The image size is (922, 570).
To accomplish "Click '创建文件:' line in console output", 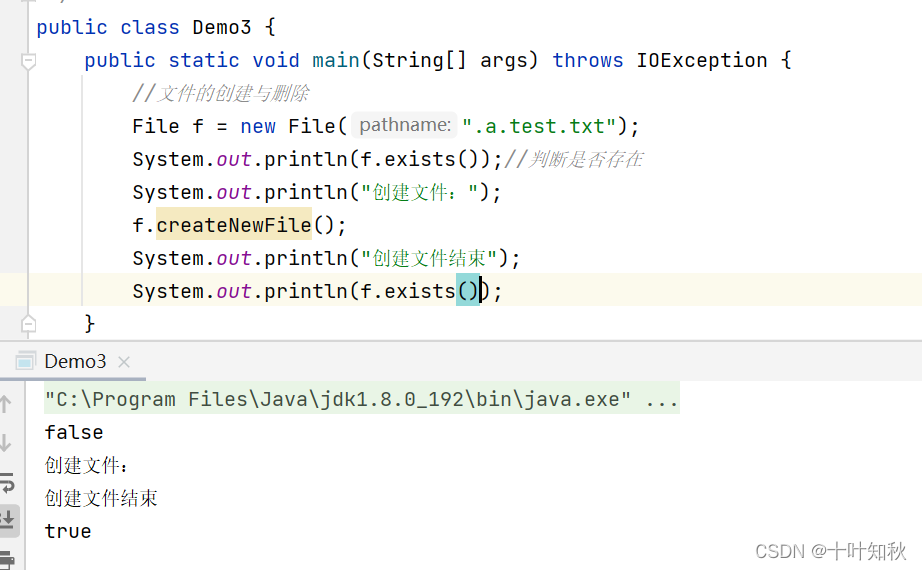I will pos(86,465).
